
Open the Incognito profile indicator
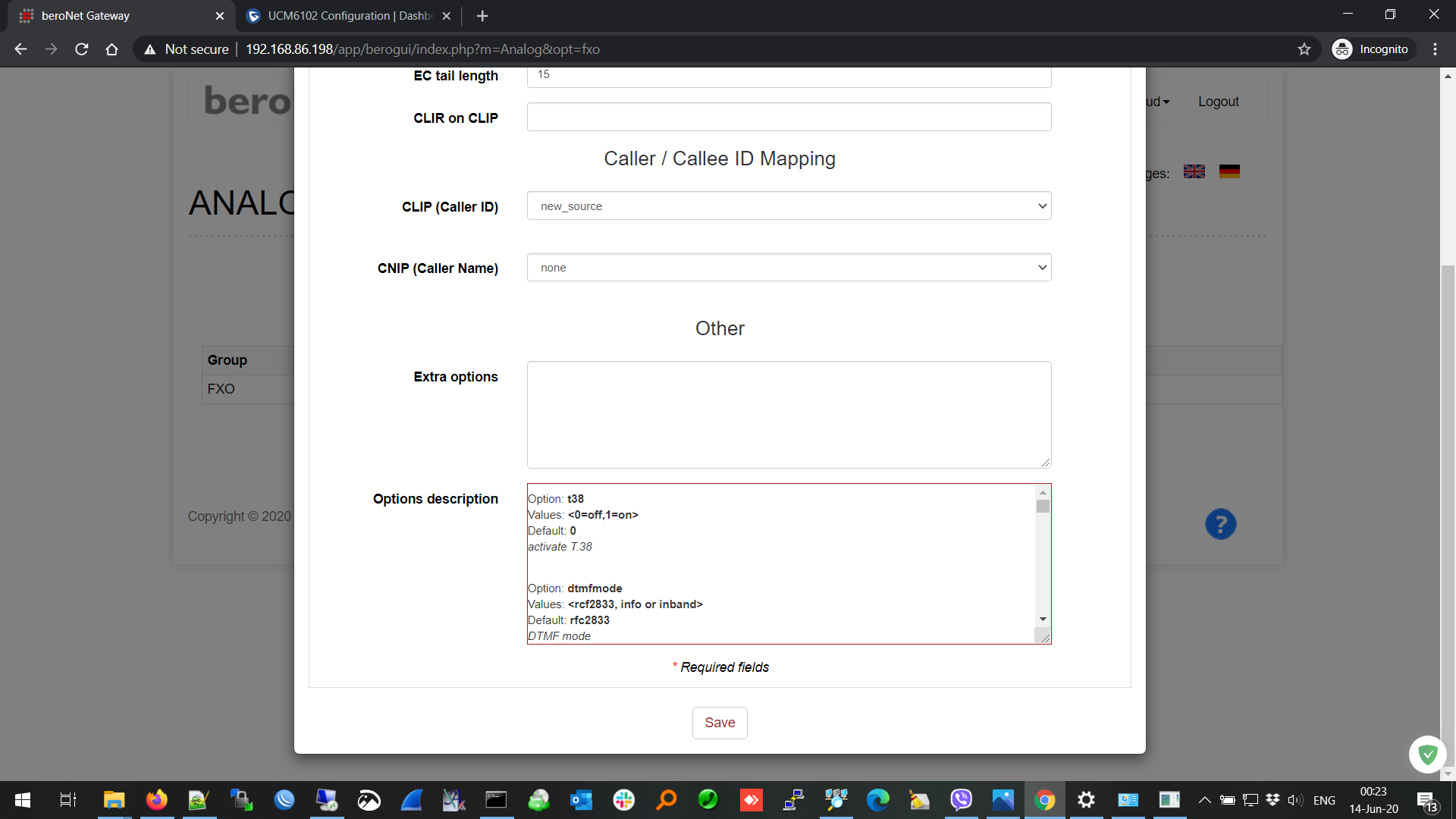1373,49
